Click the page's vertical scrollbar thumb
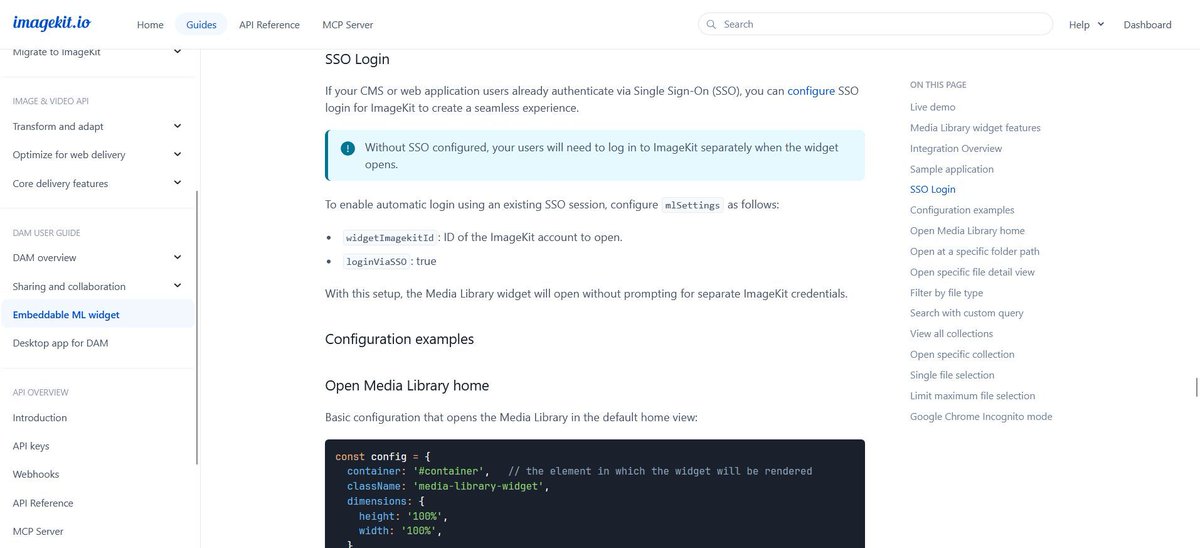Image resolution: width=1200 pixels, height=548 pixels. [x=1196, y=386]
